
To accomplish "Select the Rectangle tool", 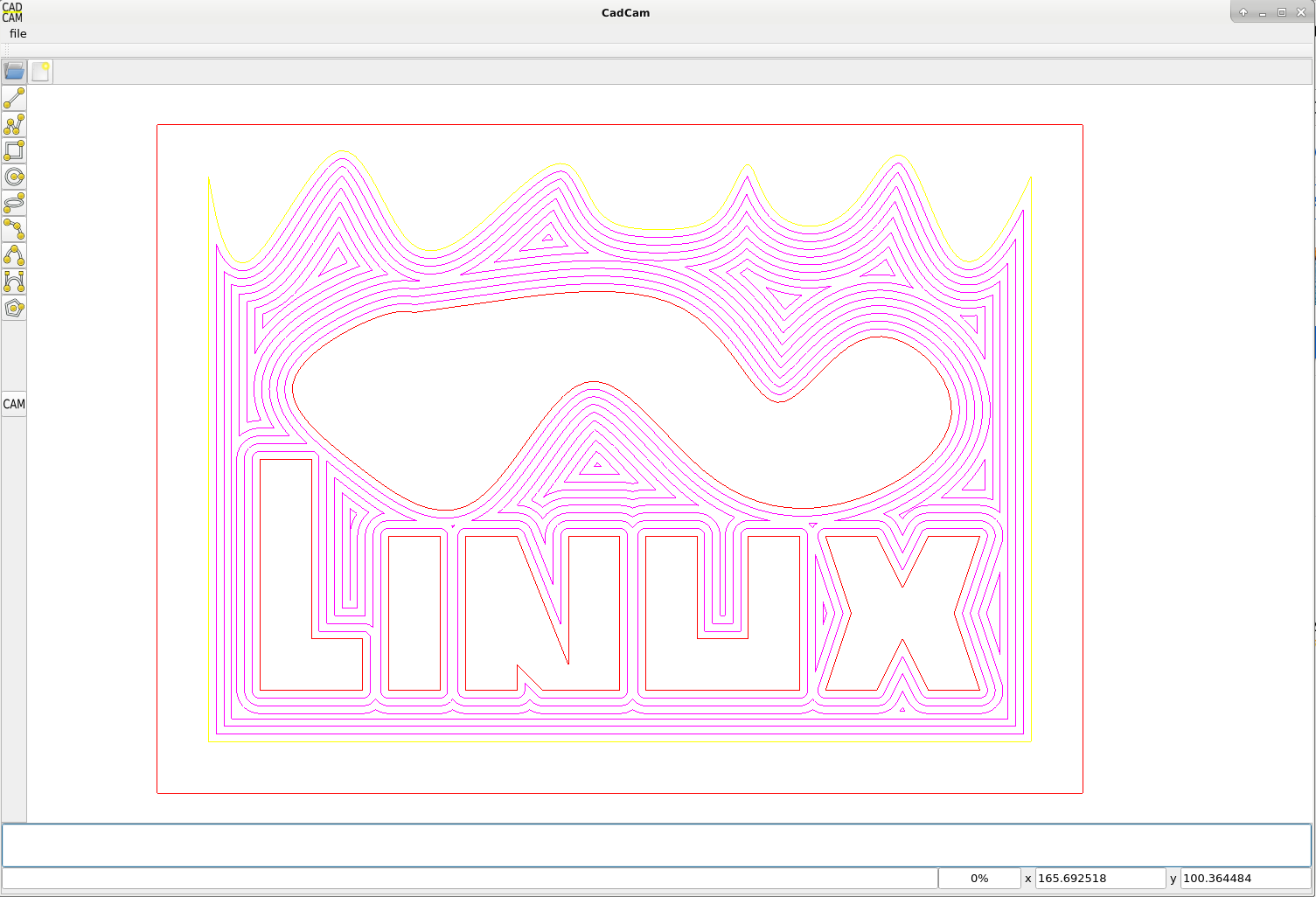I will coord(14,150).
